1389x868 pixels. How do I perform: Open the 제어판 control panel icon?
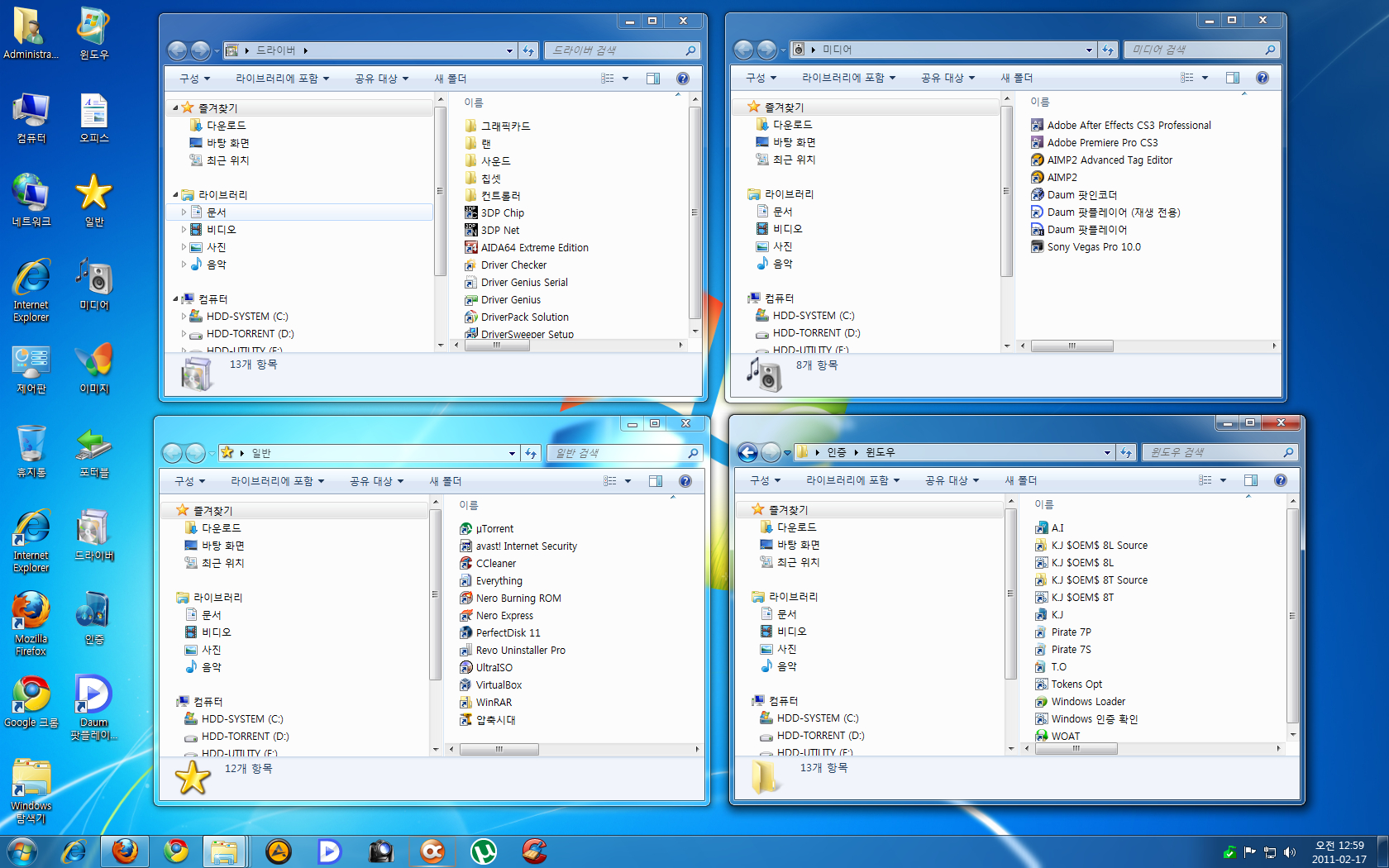point(31,368)
